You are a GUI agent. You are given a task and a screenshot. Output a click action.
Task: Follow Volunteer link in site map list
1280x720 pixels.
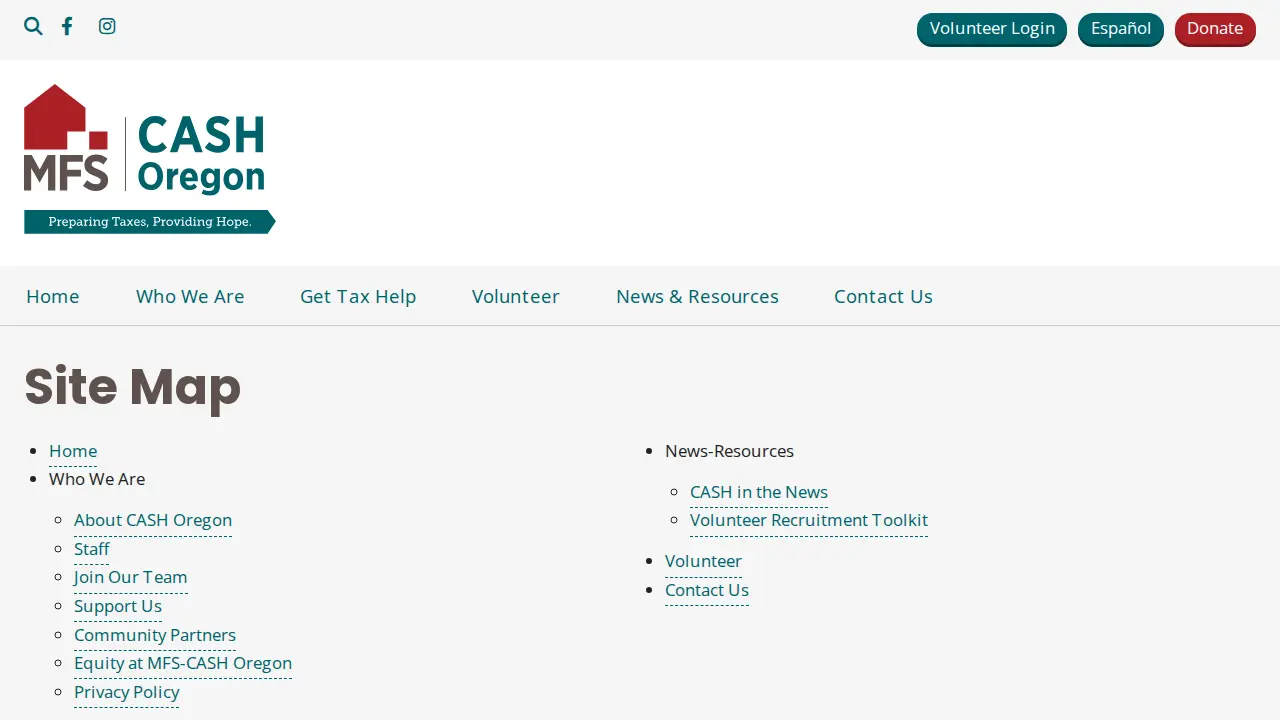click(703, 561)
